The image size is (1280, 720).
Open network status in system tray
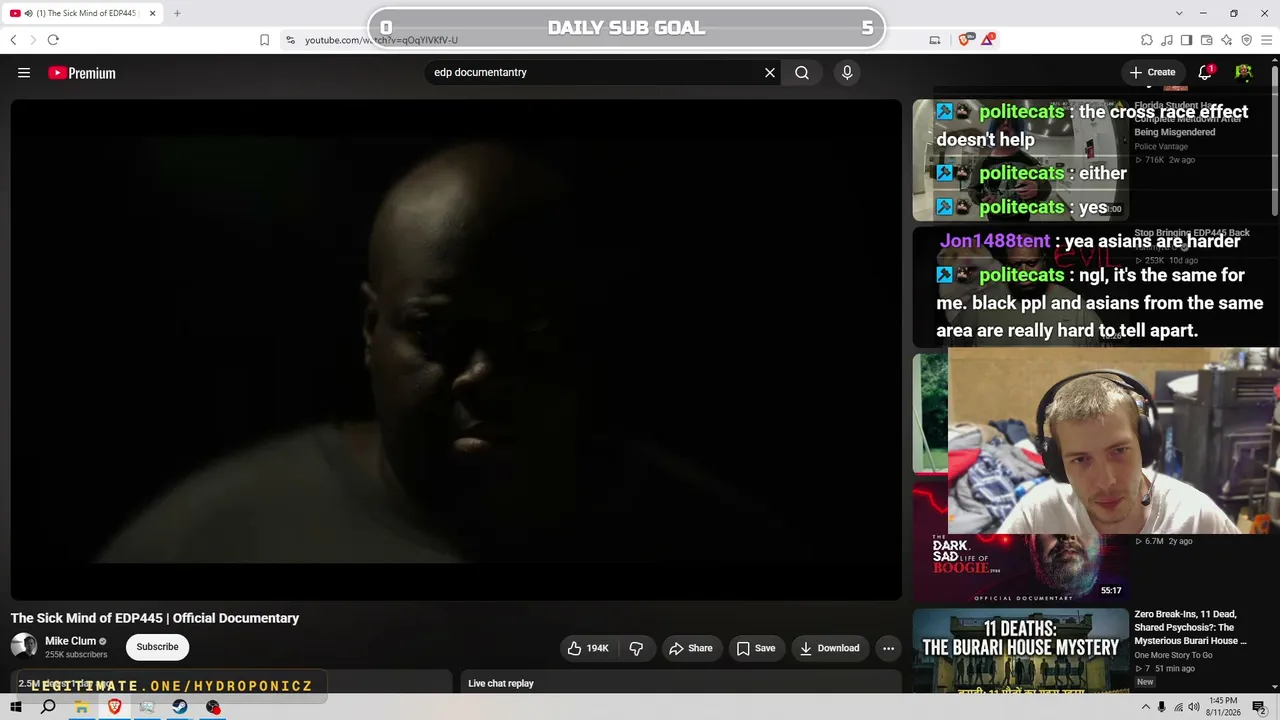point(1178,707)
